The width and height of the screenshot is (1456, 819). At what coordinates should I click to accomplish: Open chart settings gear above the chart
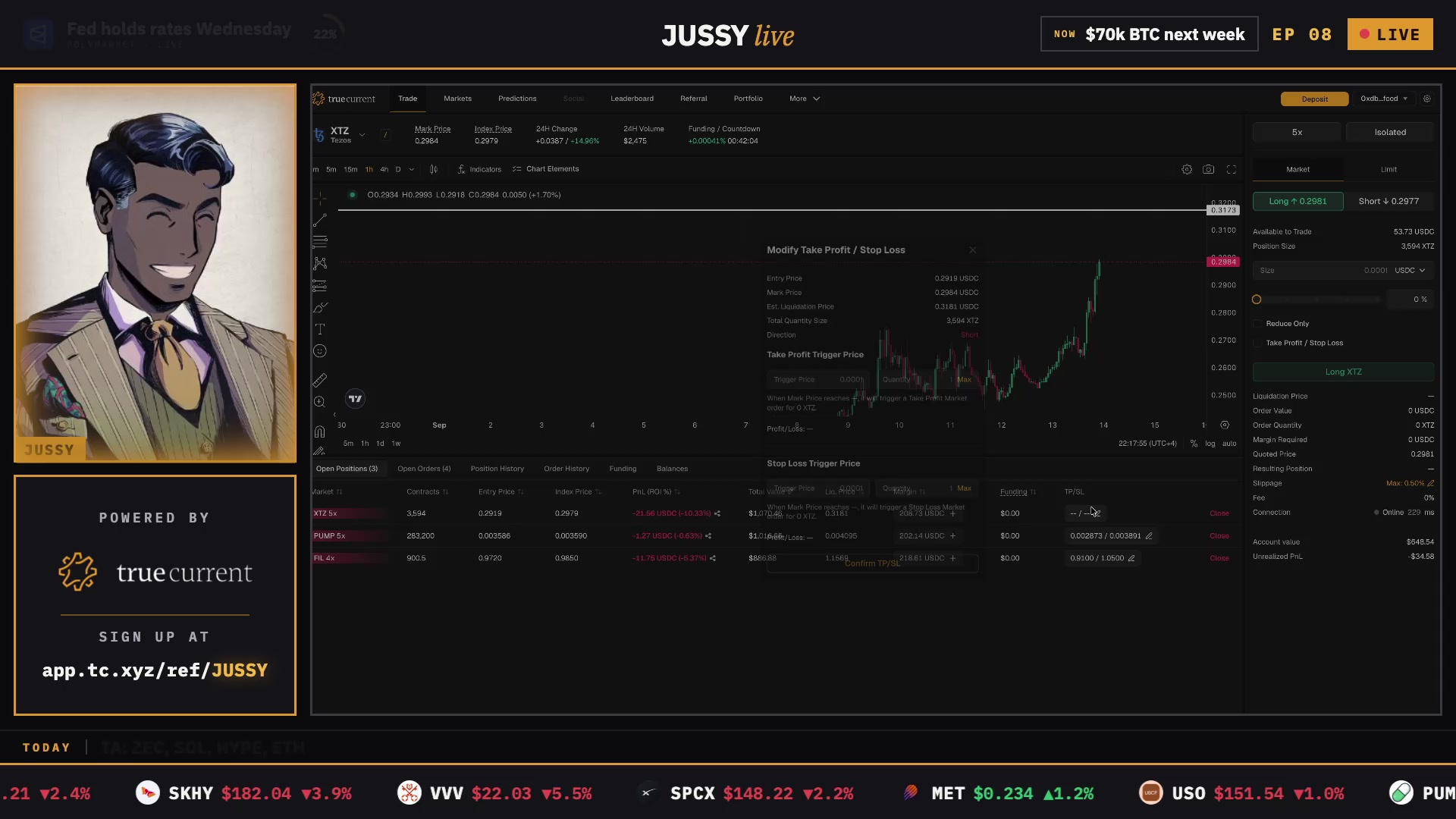tap(1187, 170)
